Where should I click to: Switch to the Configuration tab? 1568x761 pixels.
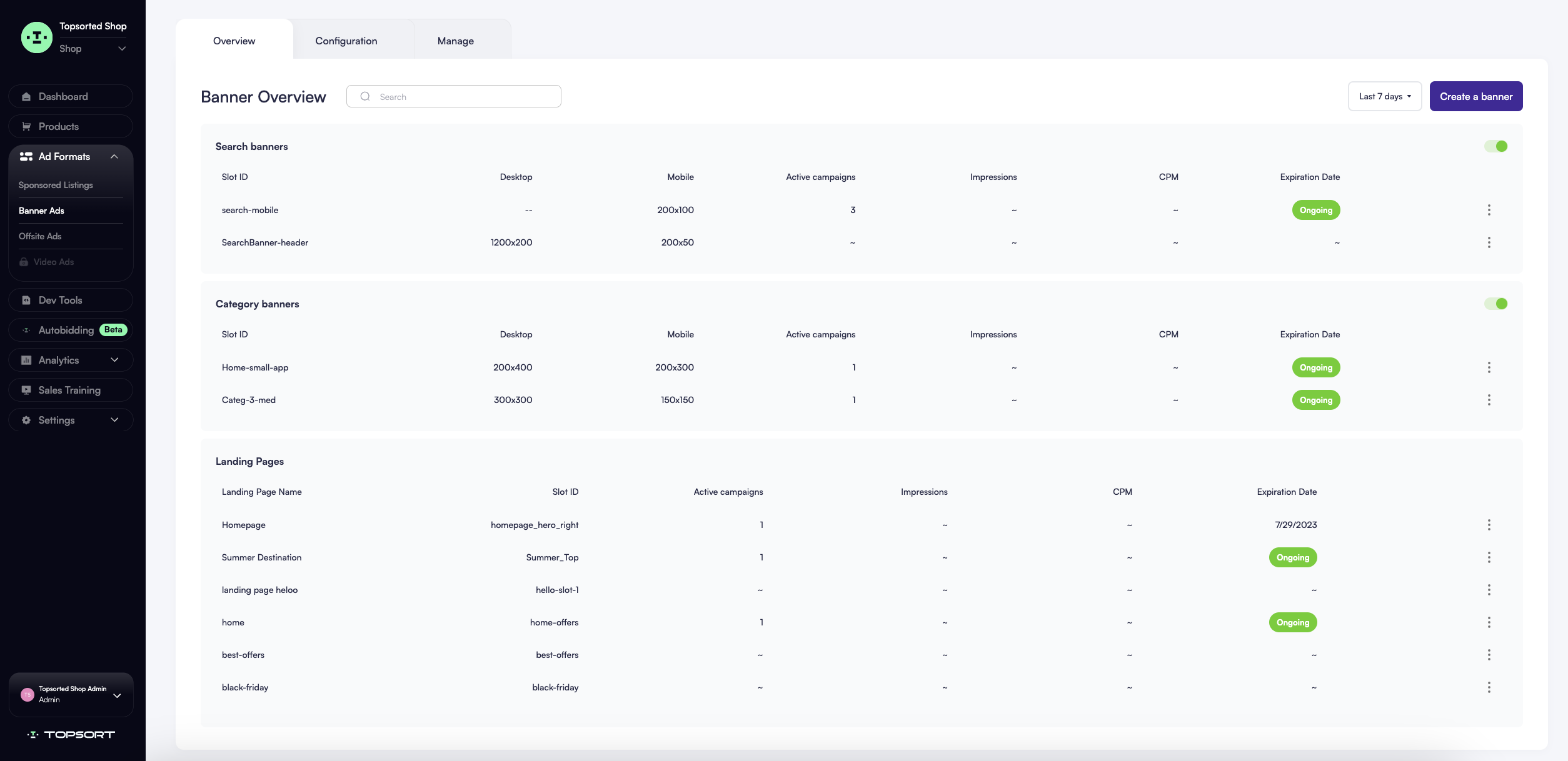346,41
